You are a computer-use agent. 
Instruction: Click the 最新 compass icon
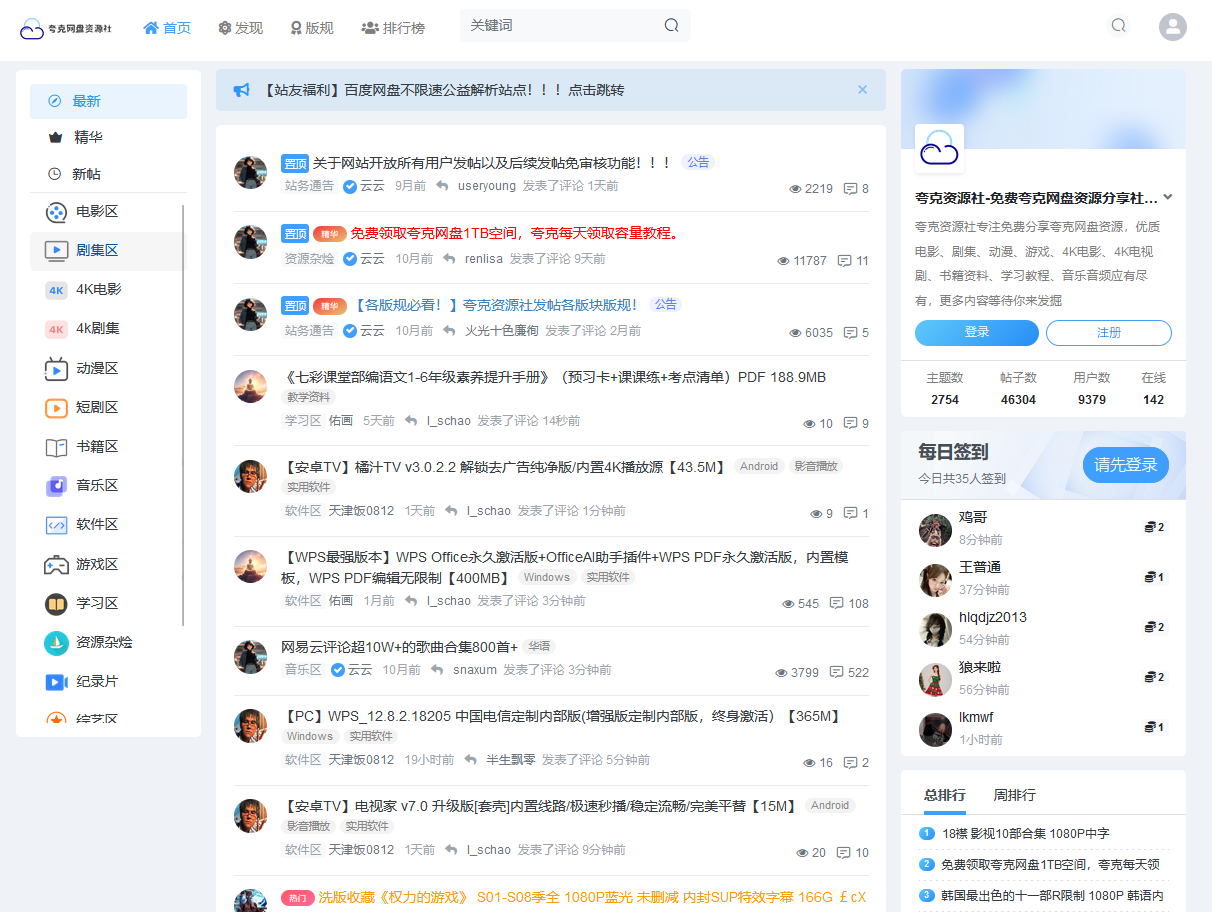tap(55, 101)
